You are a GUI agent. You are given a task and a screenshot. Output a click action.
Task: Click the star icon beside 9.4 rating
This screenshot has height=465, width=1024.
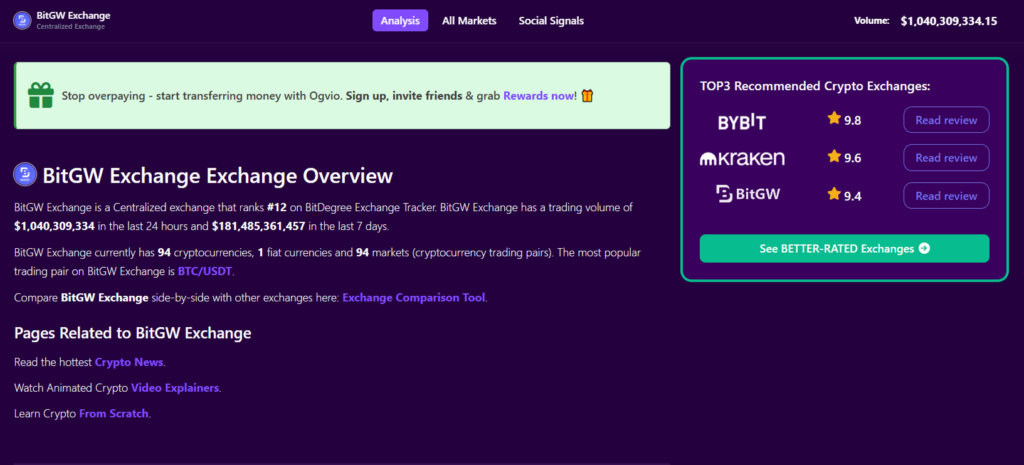click(x=833, y=195)
